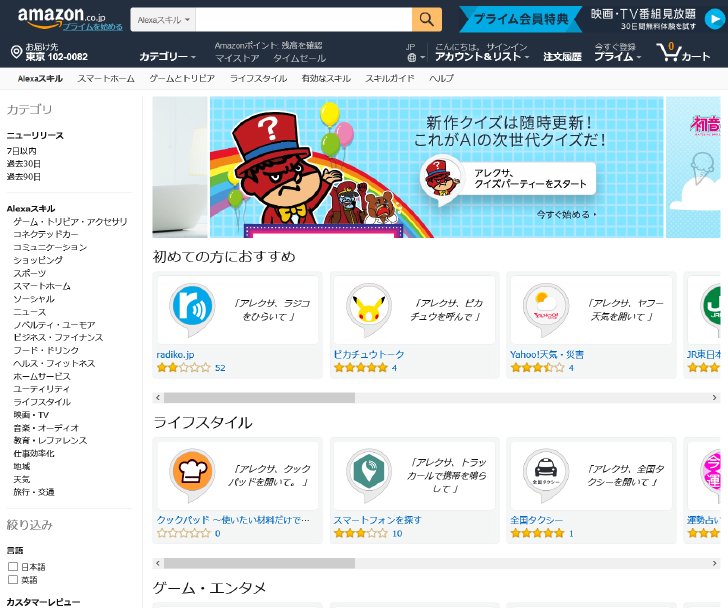Click the search text input field
This screenshot has height=608, width=728.
[x=304, y=20]
